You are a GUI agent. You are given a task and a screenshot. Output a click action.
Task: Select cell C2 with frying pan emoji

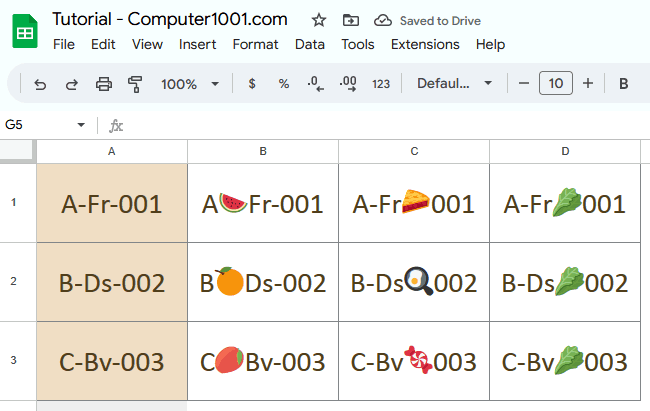coord(414,282)
